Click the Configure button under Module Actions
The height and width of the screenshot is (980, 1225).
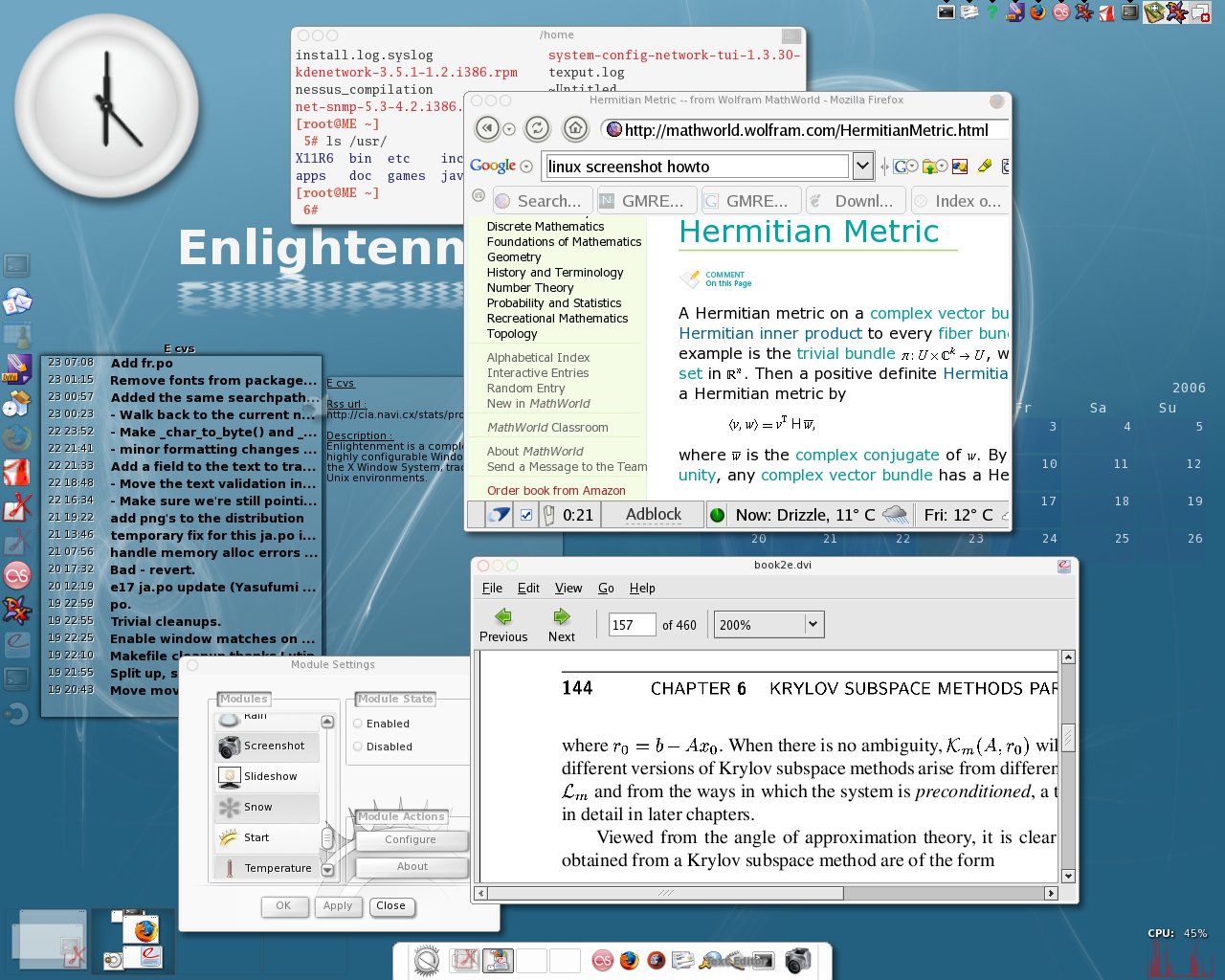(x=412, y=839)
